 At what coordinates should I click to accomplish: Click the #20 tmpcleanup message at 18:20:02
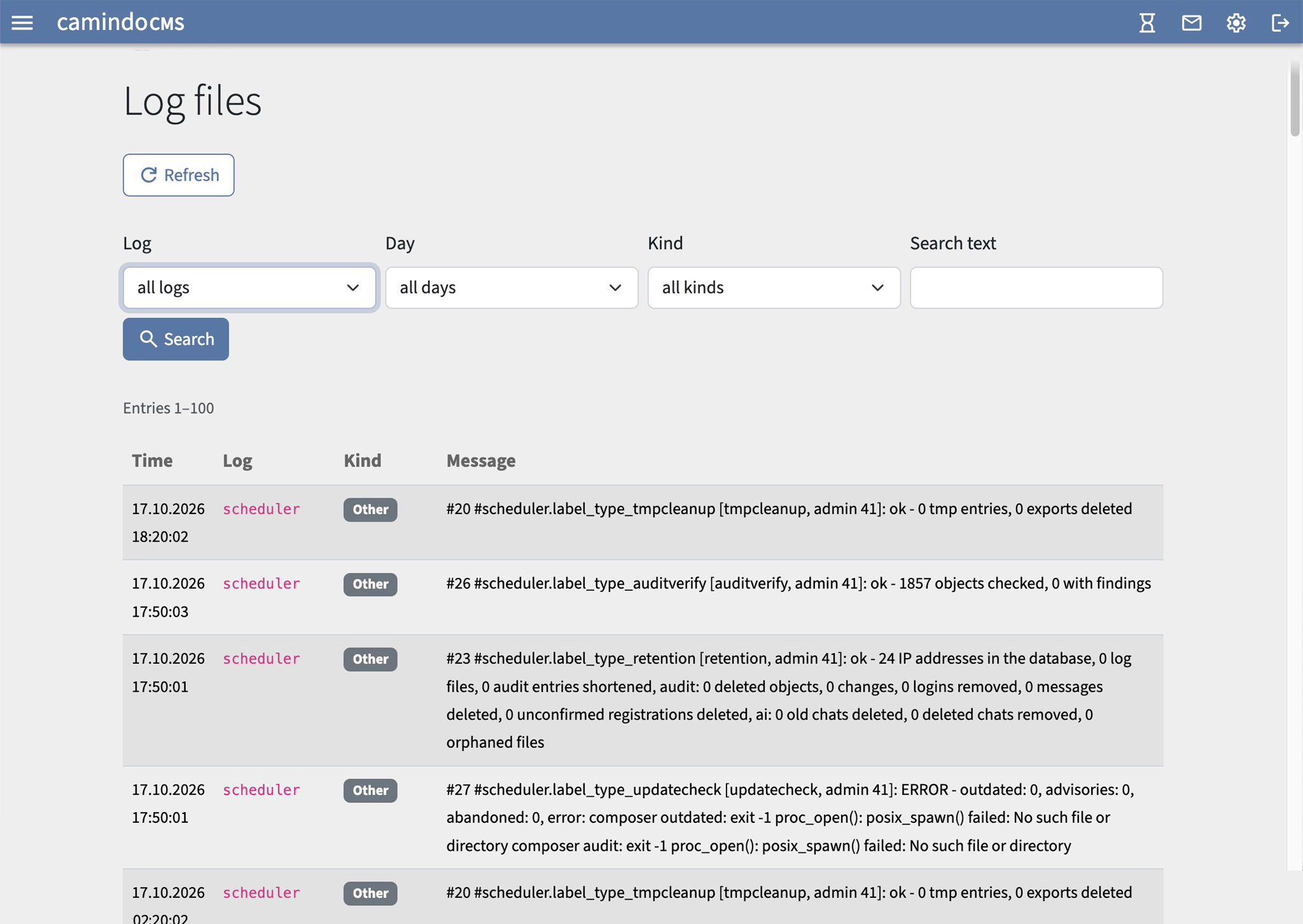coord(789,509)
